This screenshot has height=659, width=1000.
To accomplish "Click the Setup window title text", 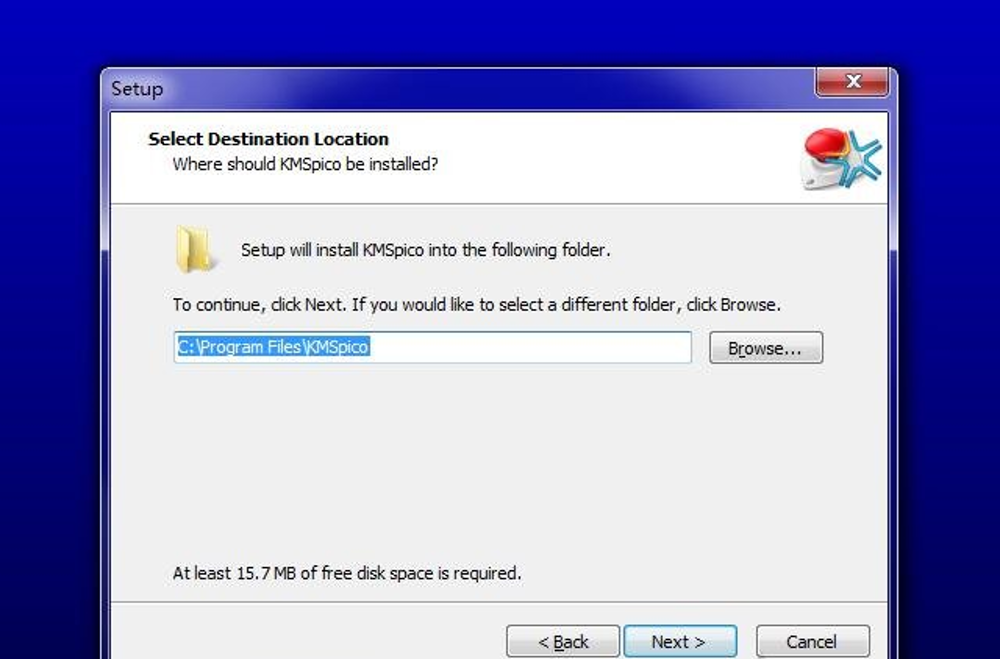I will coord(137,89).
